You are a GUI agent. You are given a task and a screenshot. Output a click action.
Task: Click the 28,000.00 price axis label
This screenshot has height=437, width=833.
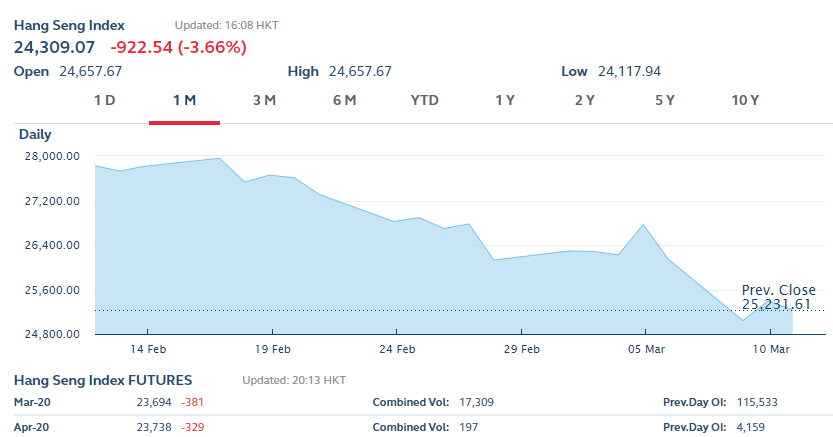tap(52, 156)
